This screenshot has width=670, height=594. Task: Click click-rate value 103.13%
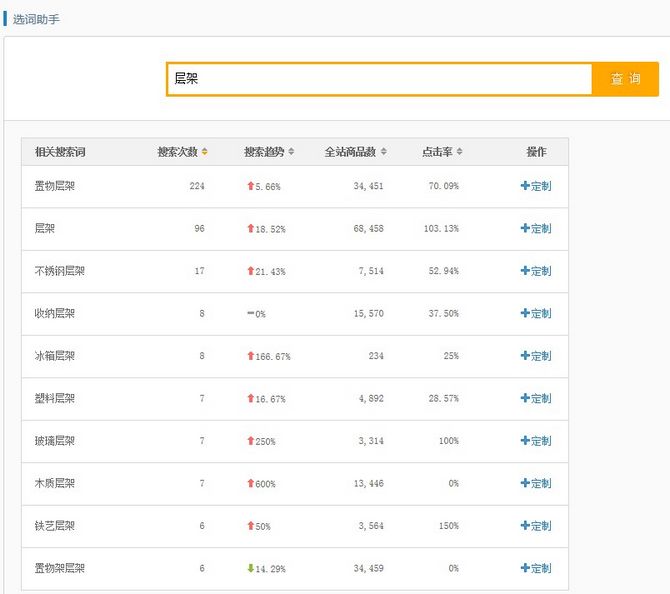pyautogui.click(x=441, y=229)
